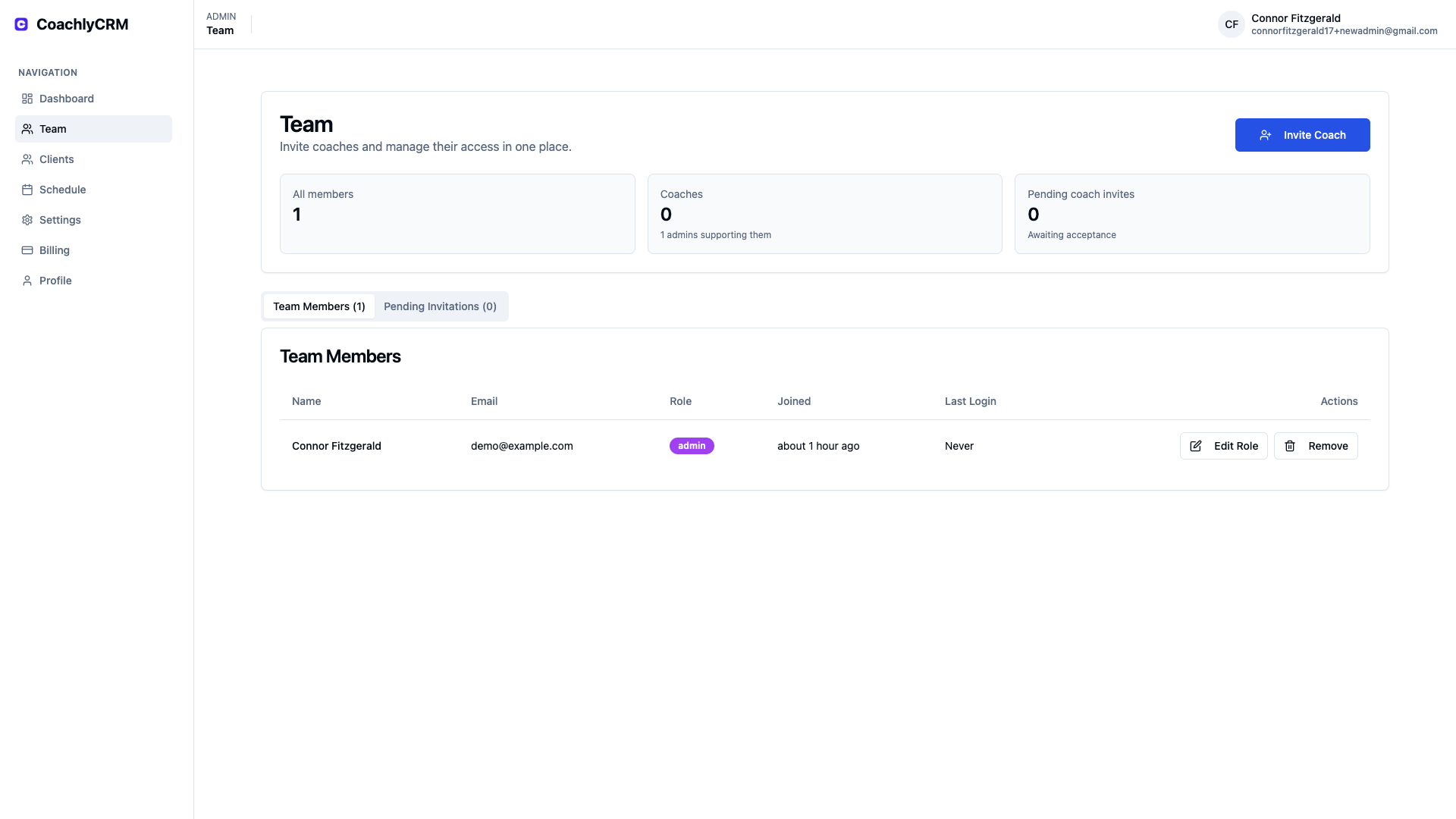Click the CF avatar circle
The height and width of the screenshot is (819, 1456).
1231,24
